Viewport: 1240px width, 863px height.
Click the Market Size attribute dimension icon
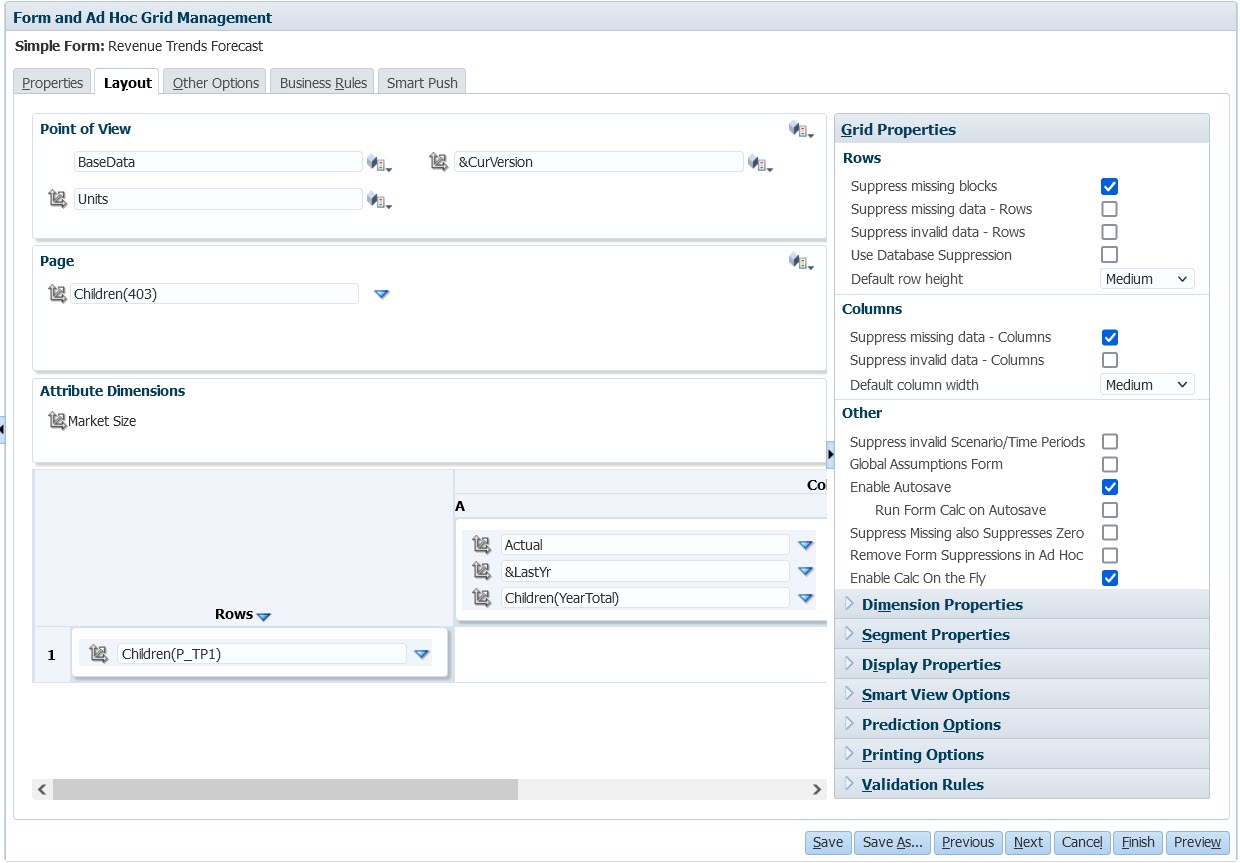(56, 420)
